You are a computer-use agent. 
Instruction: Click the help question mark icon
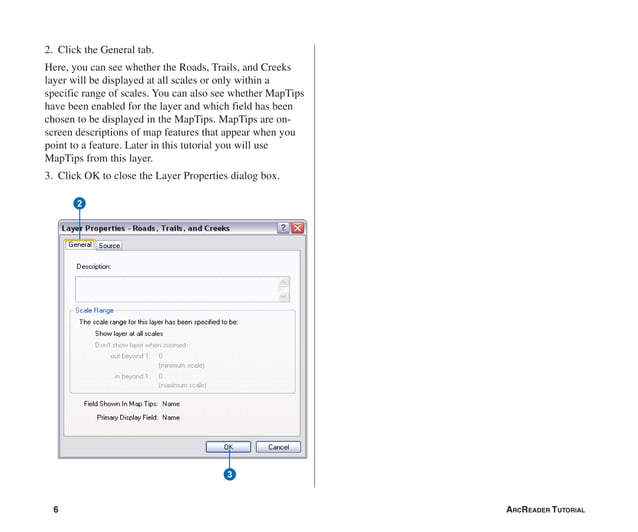pos(283,228)
